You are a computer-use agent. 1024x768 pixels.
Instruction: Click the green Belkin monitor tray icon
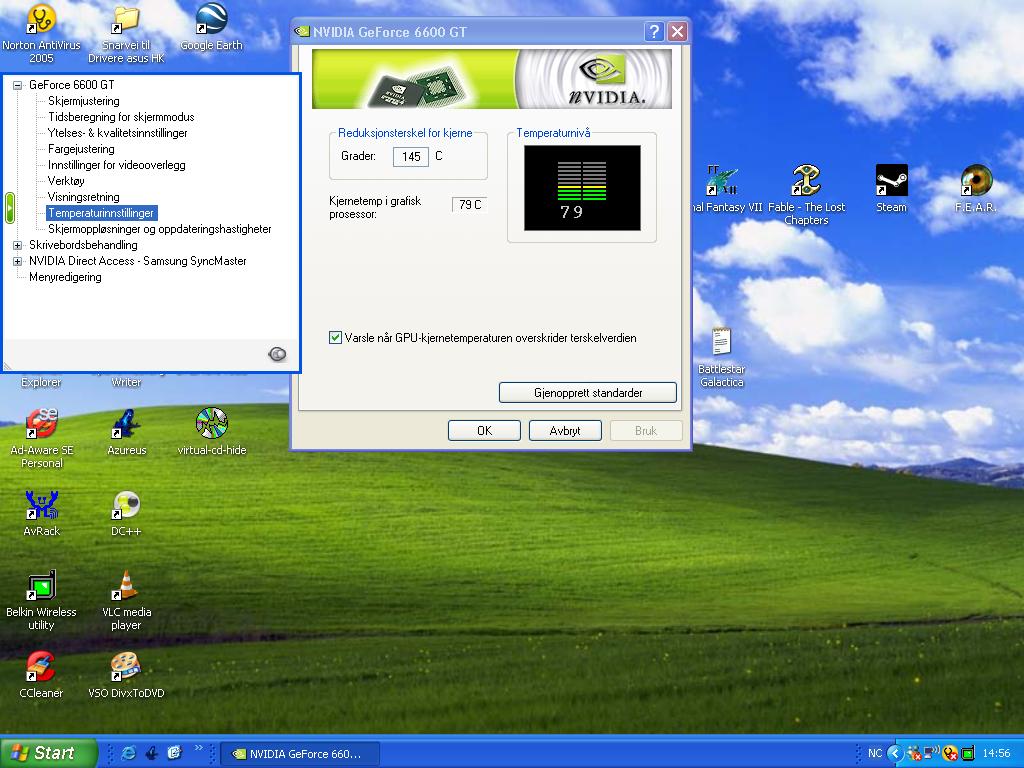[968, 753]
